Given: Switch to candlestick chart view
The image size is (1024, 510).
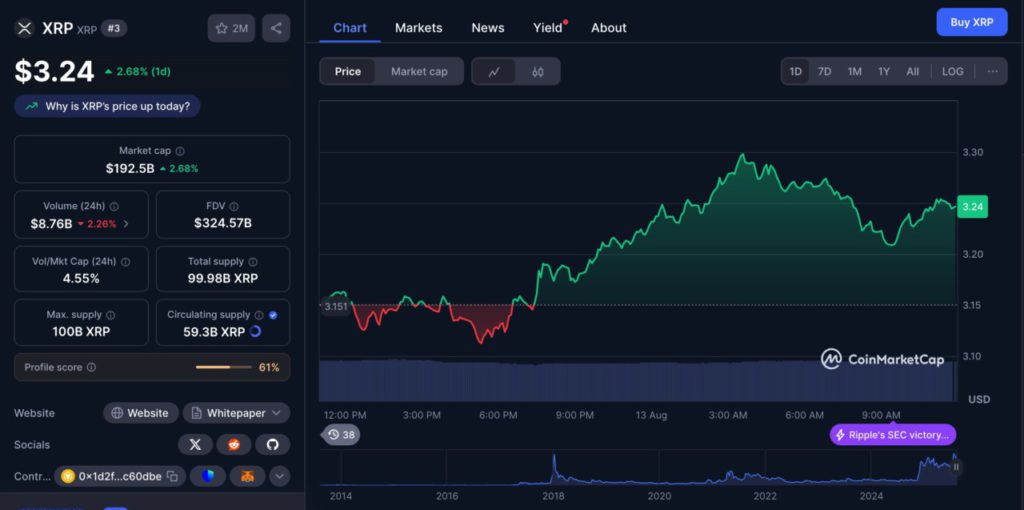Looking at the screenshot, I should point(537,71).
